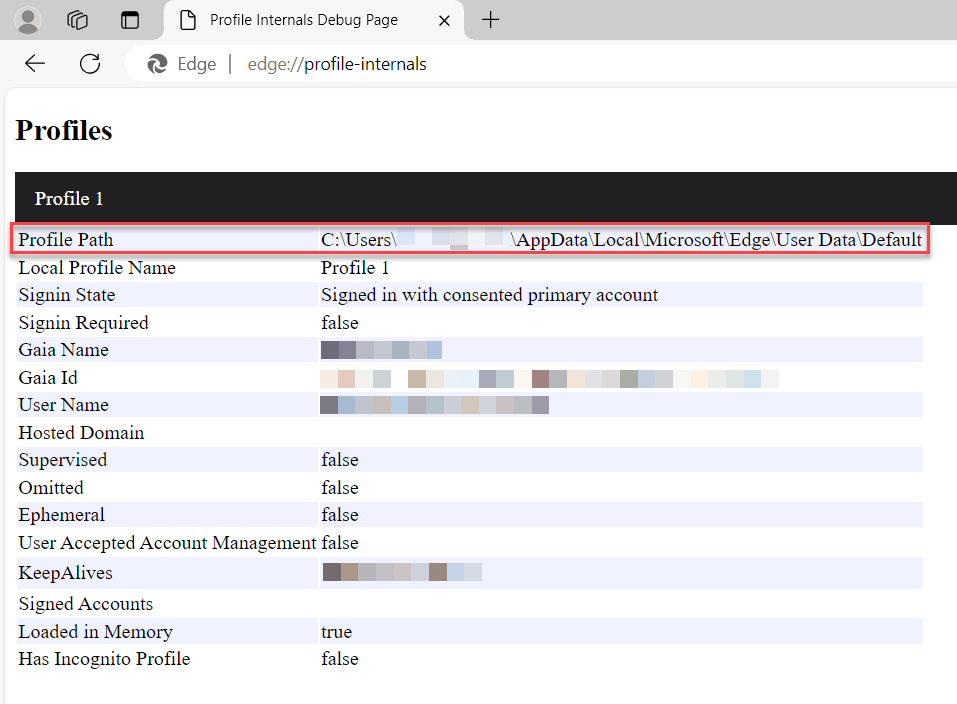This screenshot has width=957, height=704.
Task: Open the Workspaces icon in title bar
Action: [x=78, y=20]
